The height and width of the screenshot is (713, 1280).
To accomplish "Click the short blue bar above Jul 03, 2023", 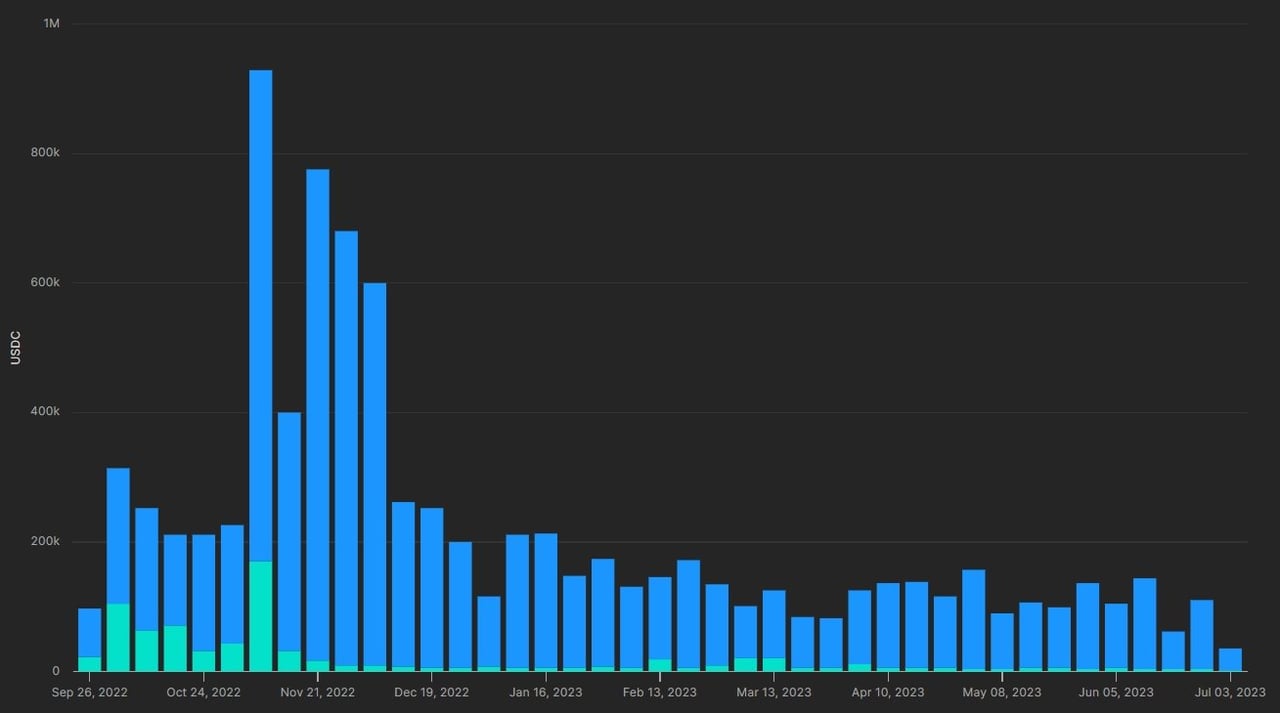I will [1231, 659].
